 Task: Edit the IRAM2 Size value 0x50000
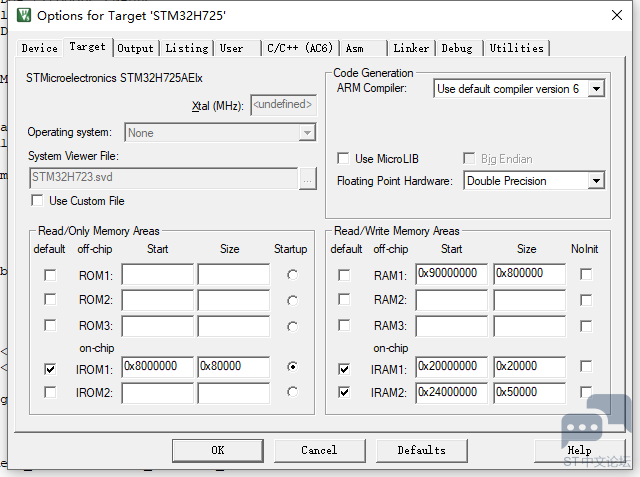[529, 393]
